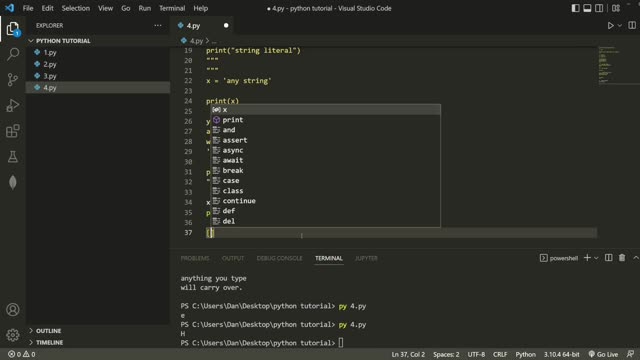Open Customize Layout icon

click(x=616, y=8)
